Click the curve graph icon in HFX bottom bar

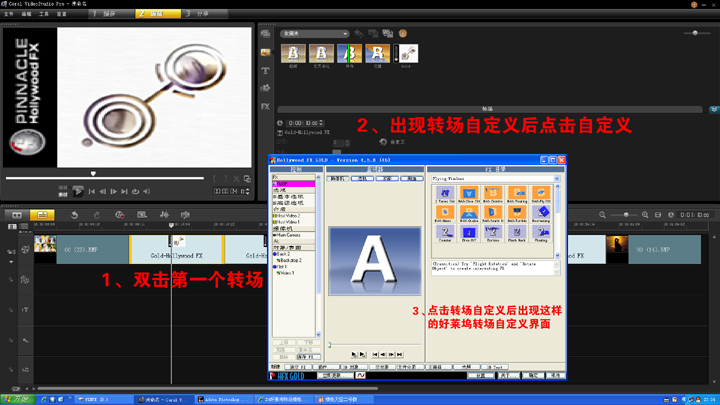[x=360, y=376]
